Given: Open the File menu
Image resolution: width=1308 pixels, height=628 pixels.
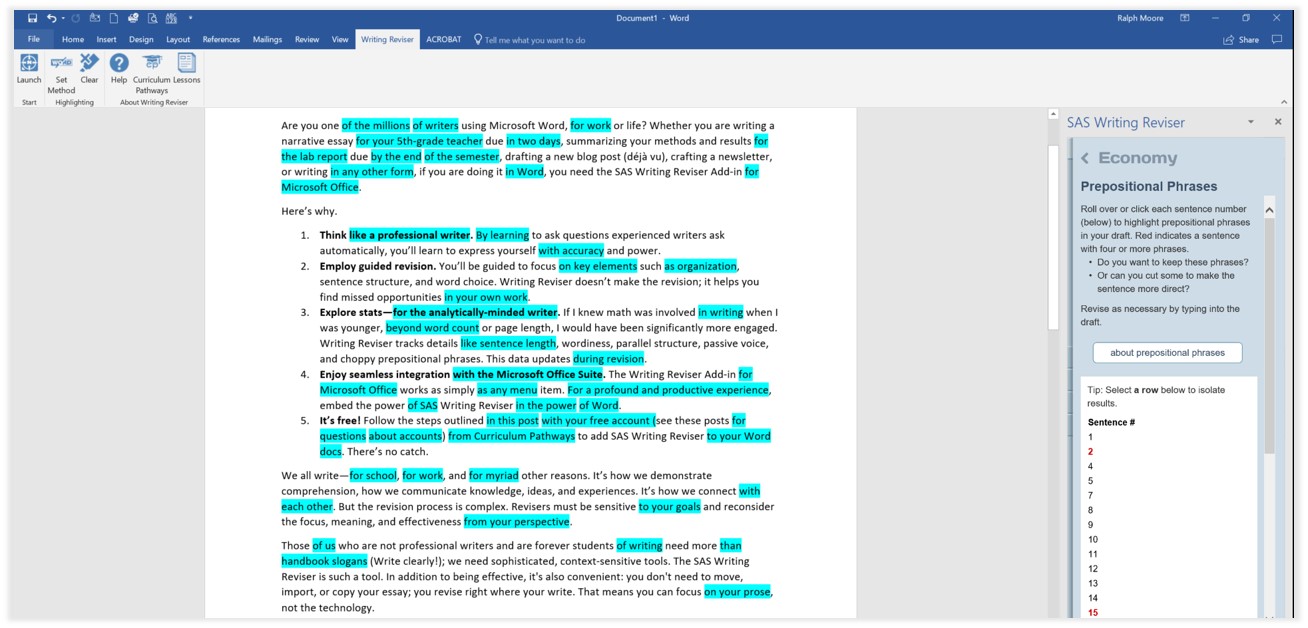Looking at the screenshot, I should 33,40.
